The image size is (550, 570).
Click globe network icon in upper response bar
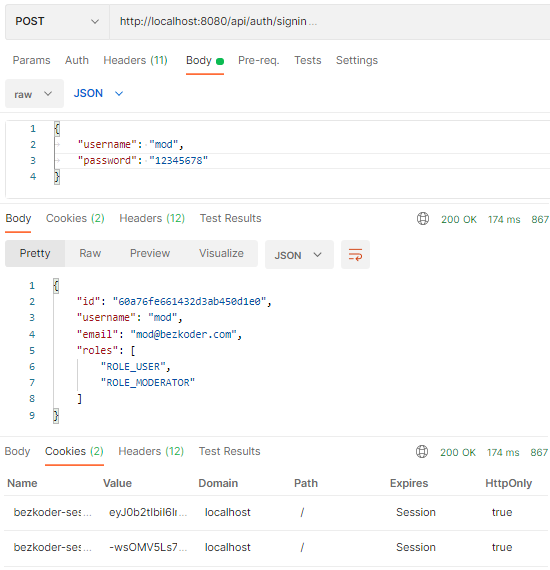coord(423,219)
